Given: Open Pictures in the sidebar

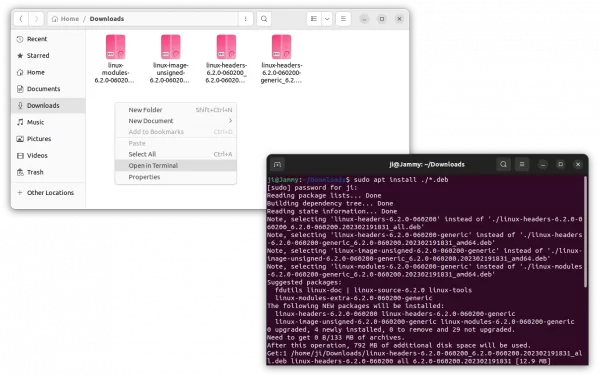Looking at the screenshot, I should pos(48,139).
